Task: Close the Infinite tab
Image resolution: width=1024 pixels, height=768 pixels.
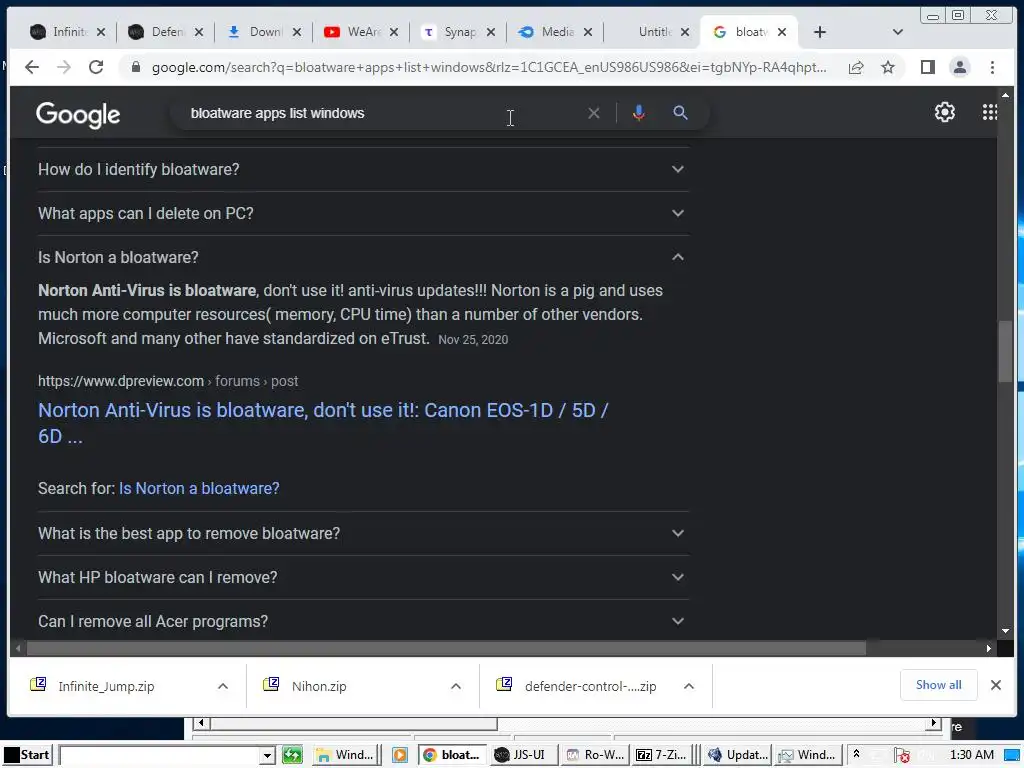Action: pyautogui.click(x=101, y=32)
